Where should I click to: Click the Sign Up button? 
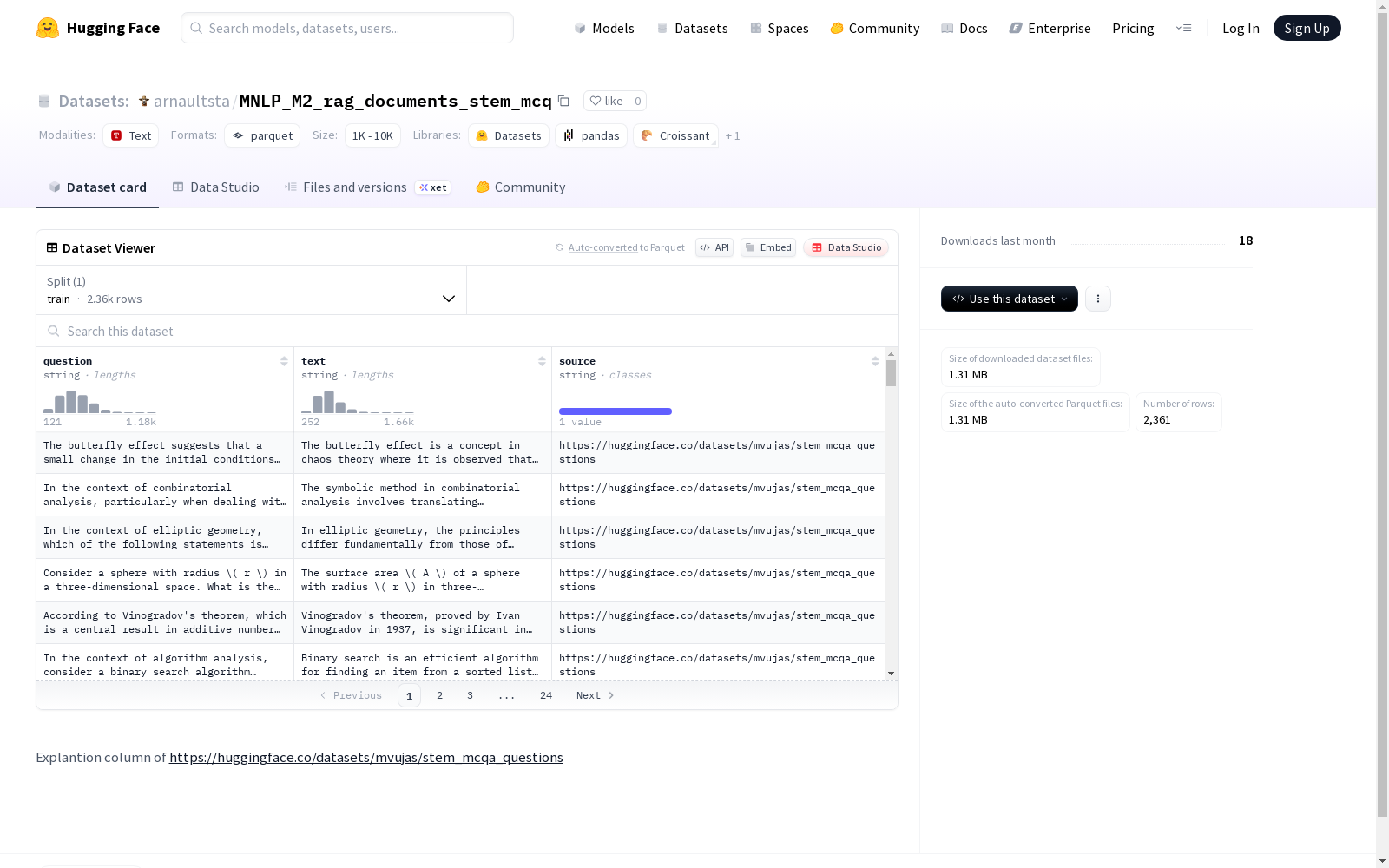[x=1307, y=28]
